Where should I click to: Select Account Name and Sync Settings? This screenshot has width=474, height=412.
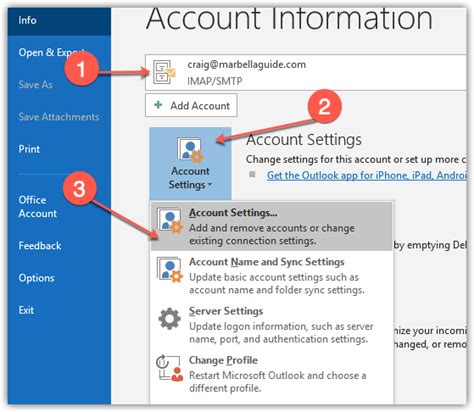coord(272,275)
